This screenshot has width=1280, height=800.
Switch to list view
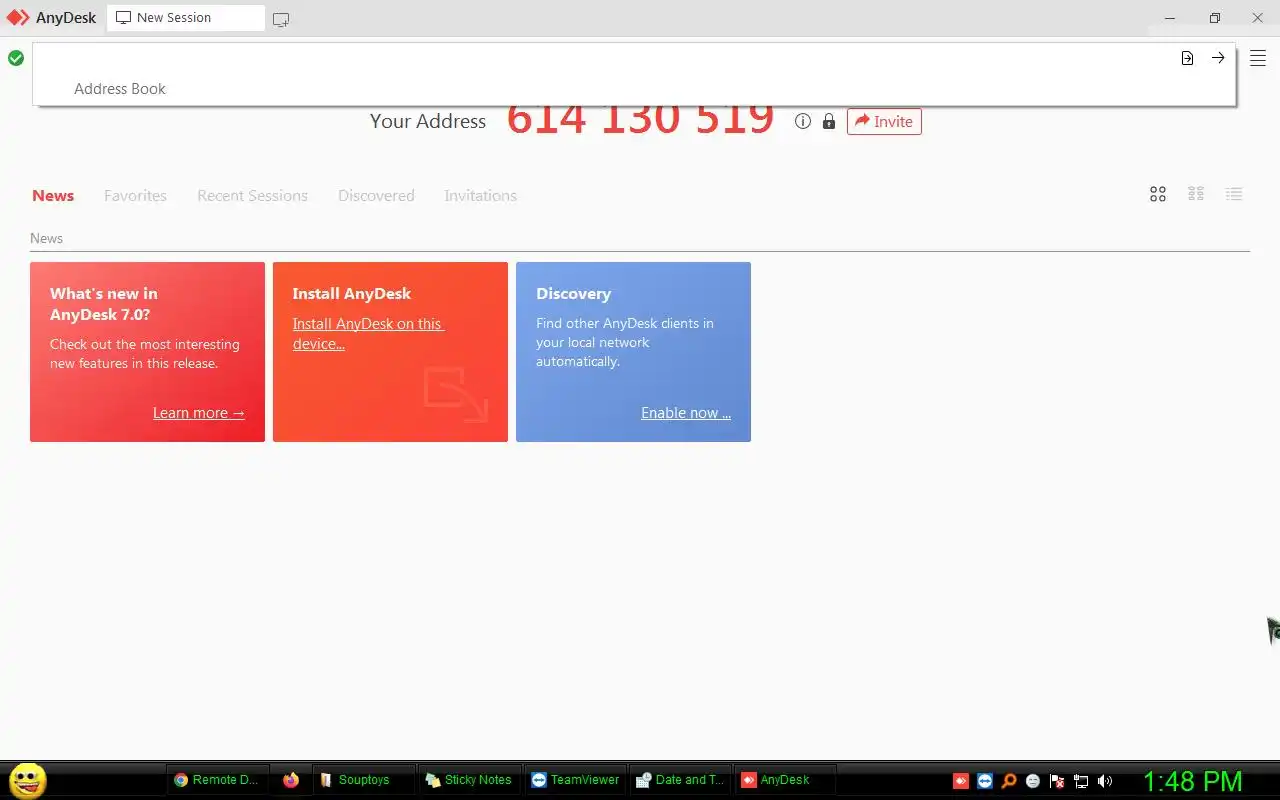tap(1234, 194)
